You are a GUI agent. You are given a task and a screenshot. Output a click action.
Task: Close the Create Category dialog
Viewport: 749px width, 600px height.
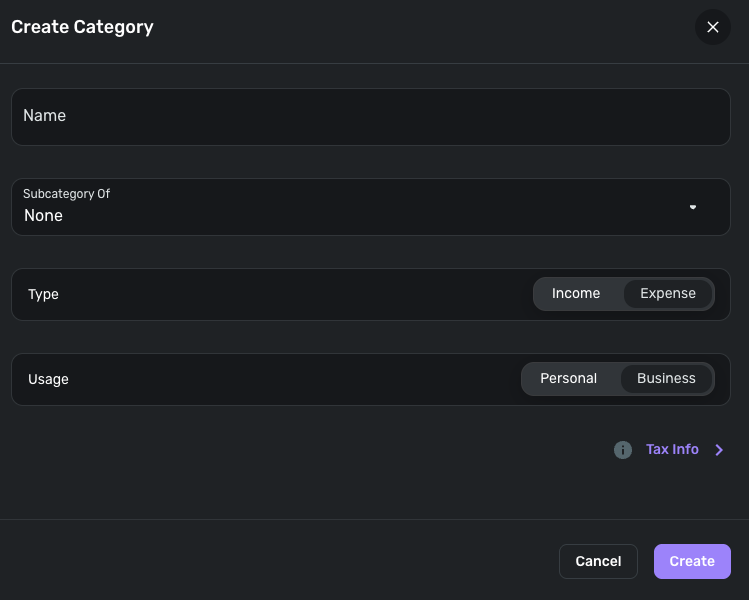[x=713, y=27]
